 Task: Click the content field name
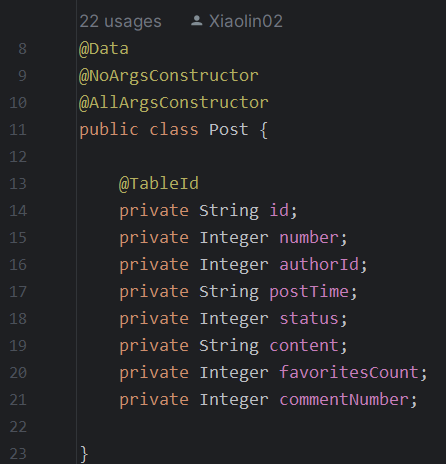pos(304,346)
